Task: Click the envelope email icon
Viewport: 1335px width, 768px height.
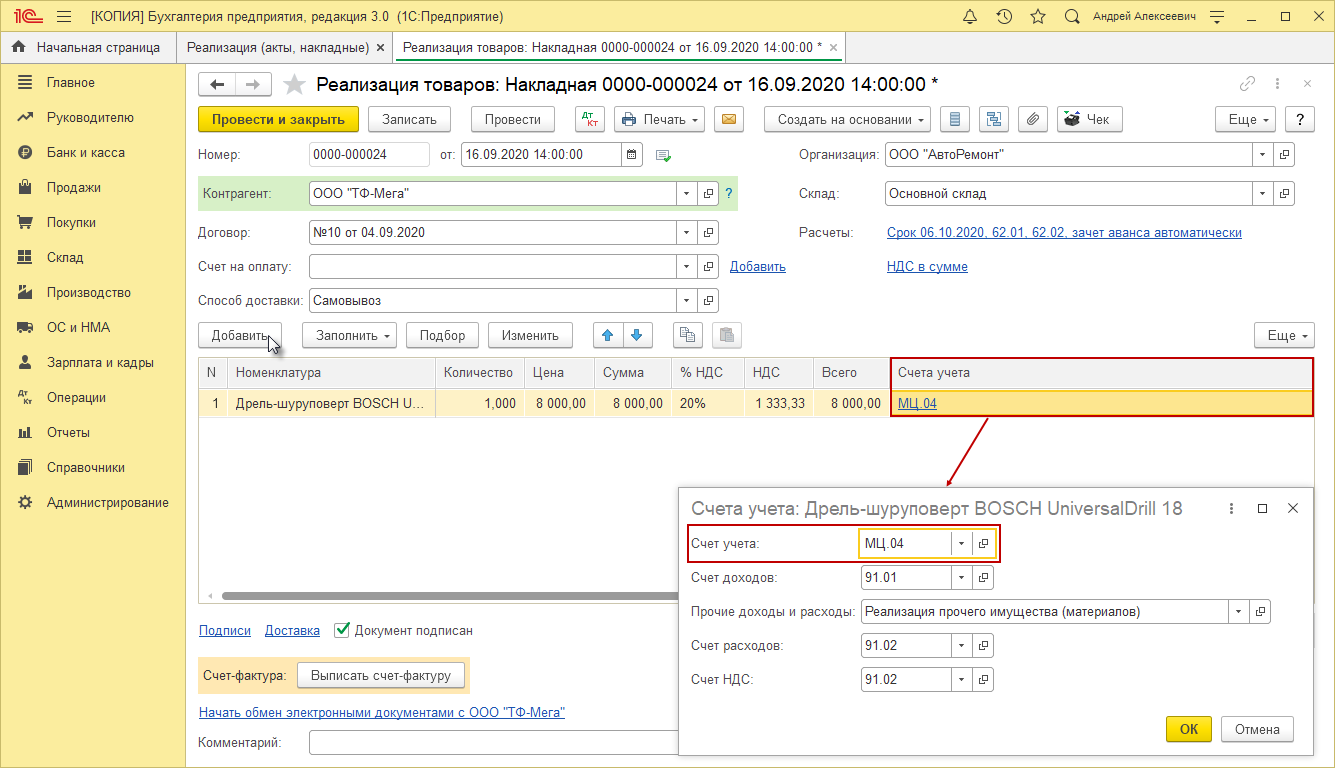Action: click(729, 119)
